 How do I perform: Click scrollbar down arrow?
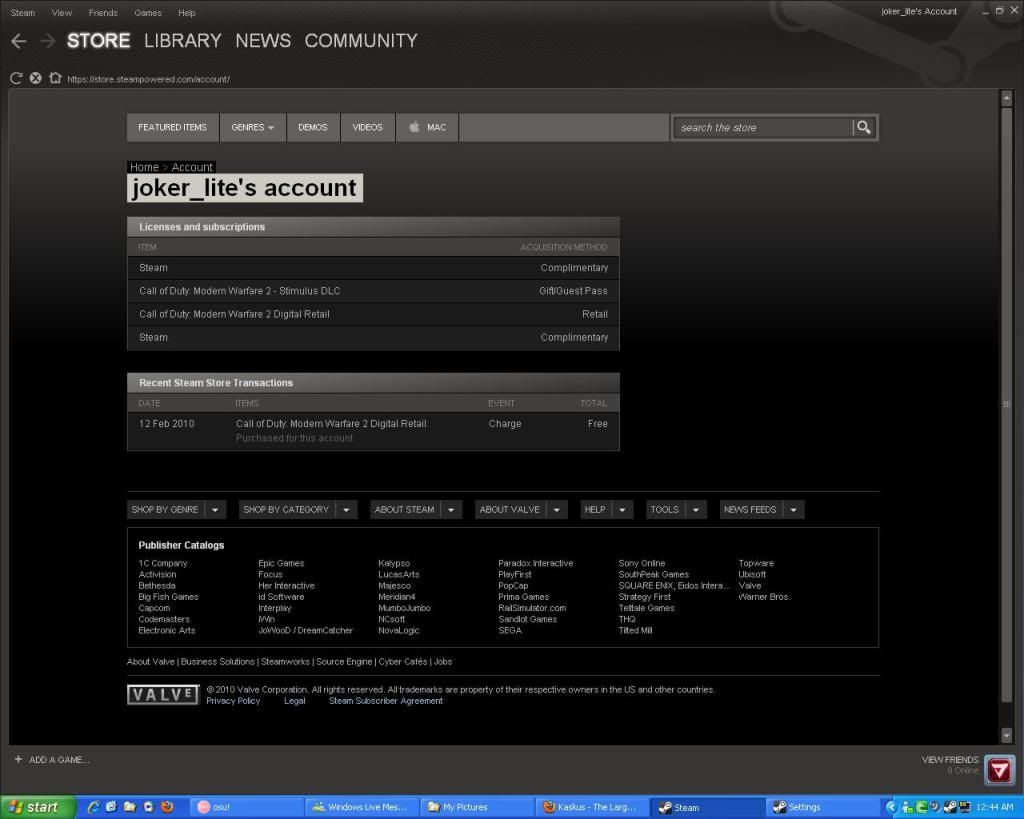pos(1006,735)
